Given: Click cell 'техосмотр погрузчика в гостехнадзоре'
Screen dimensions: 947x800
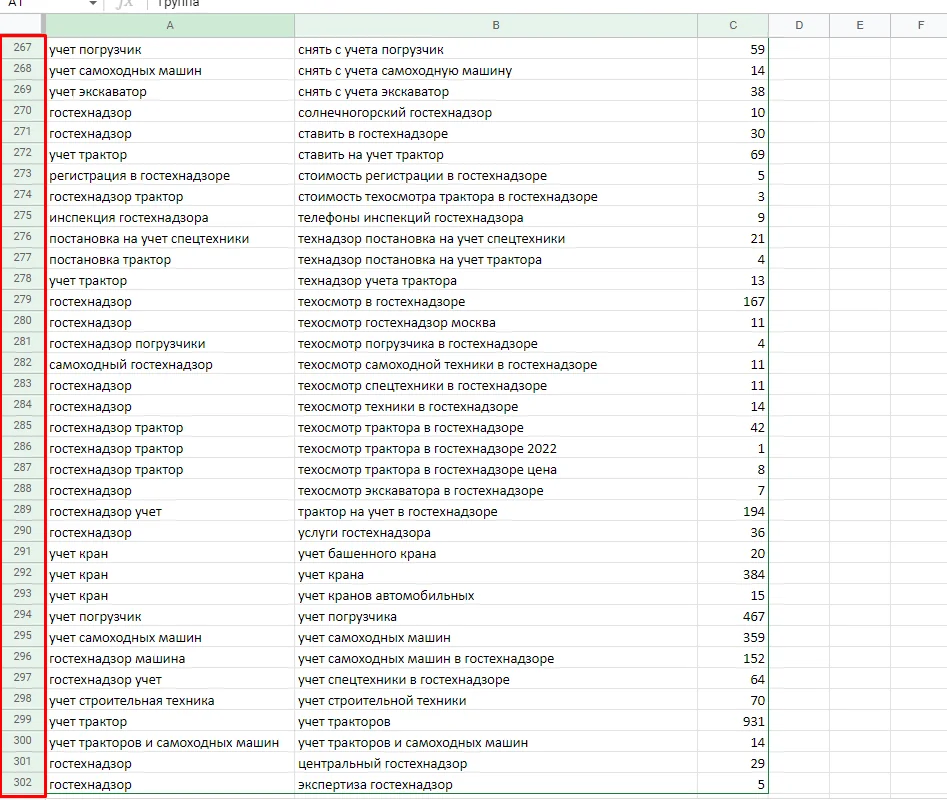Looking at the screenshot, I should 496,344.
